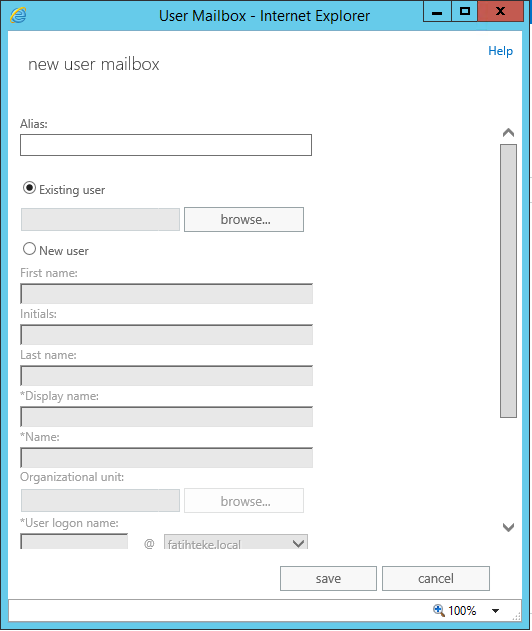This screenshot has height=631, width=532.
Task: Open the zoom level dropdown arrow
Action: coord(495,610)
